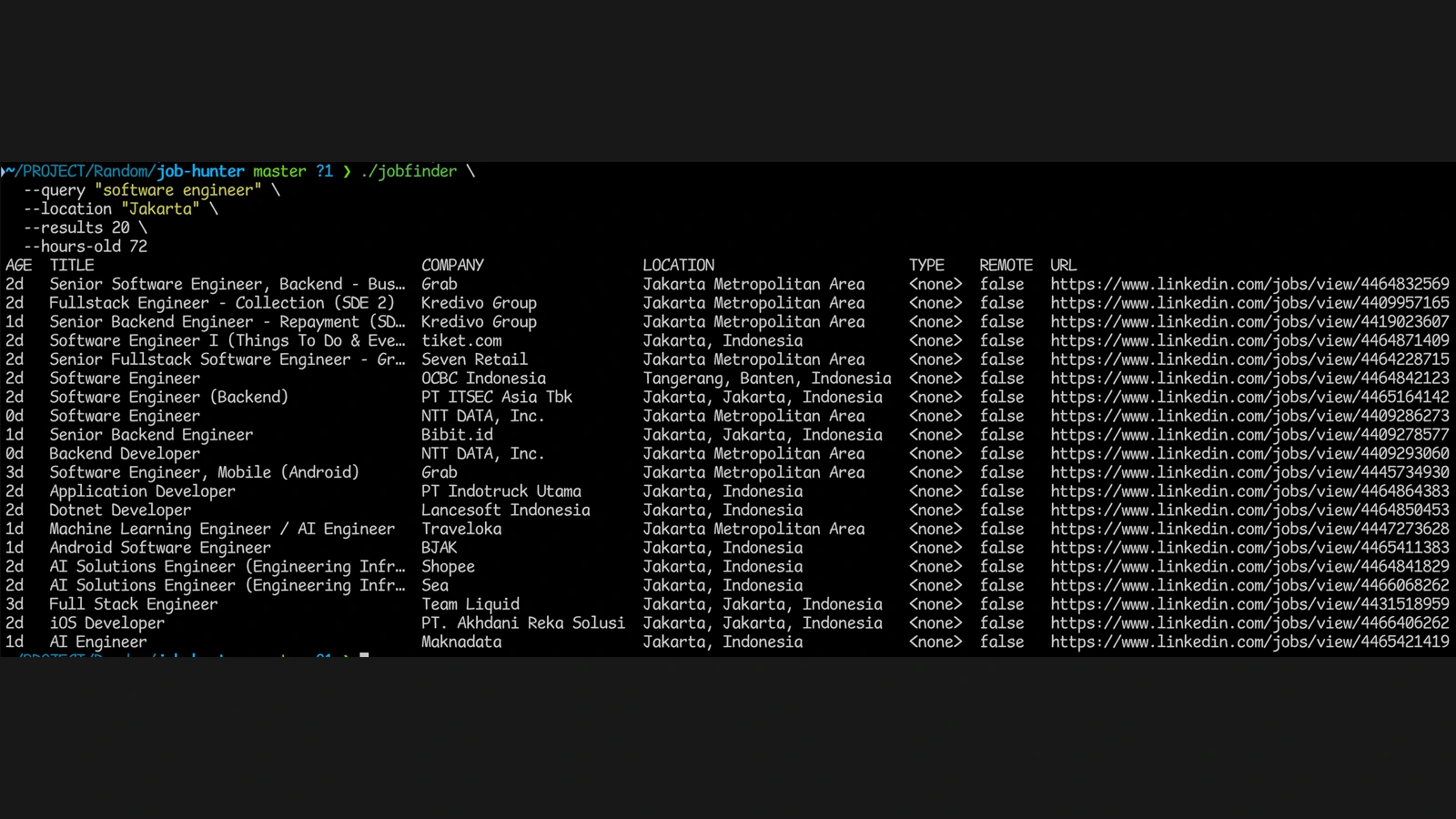1456x819 pixels.
Task: Click the URL column header
Action: tap(1063, 265)
